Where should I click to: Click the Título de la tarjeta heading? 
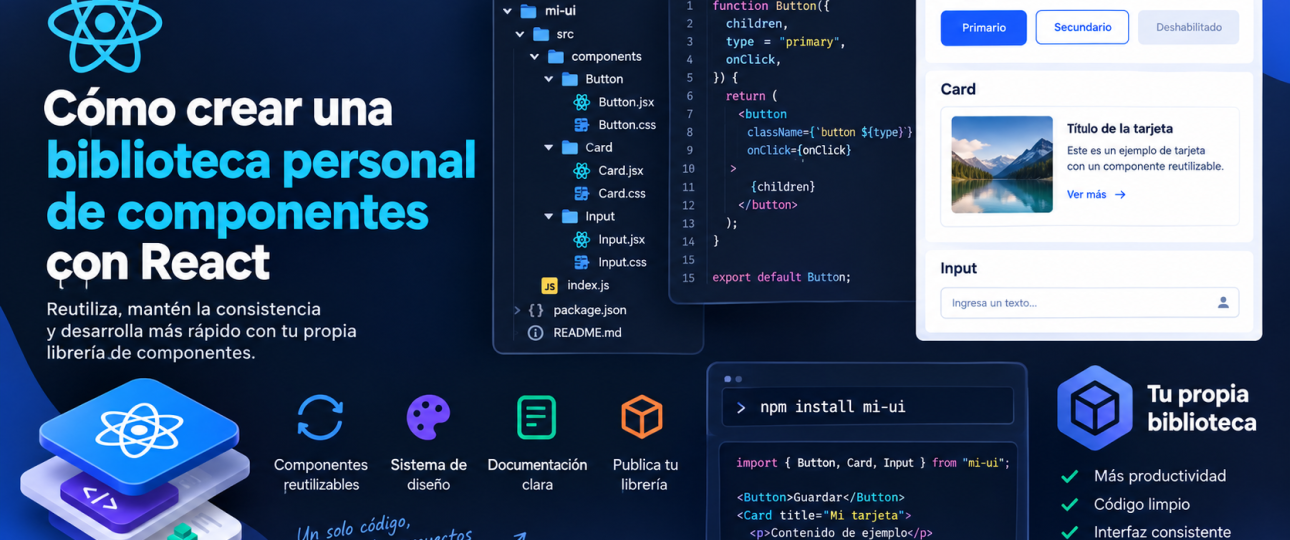coord(1120,129)
